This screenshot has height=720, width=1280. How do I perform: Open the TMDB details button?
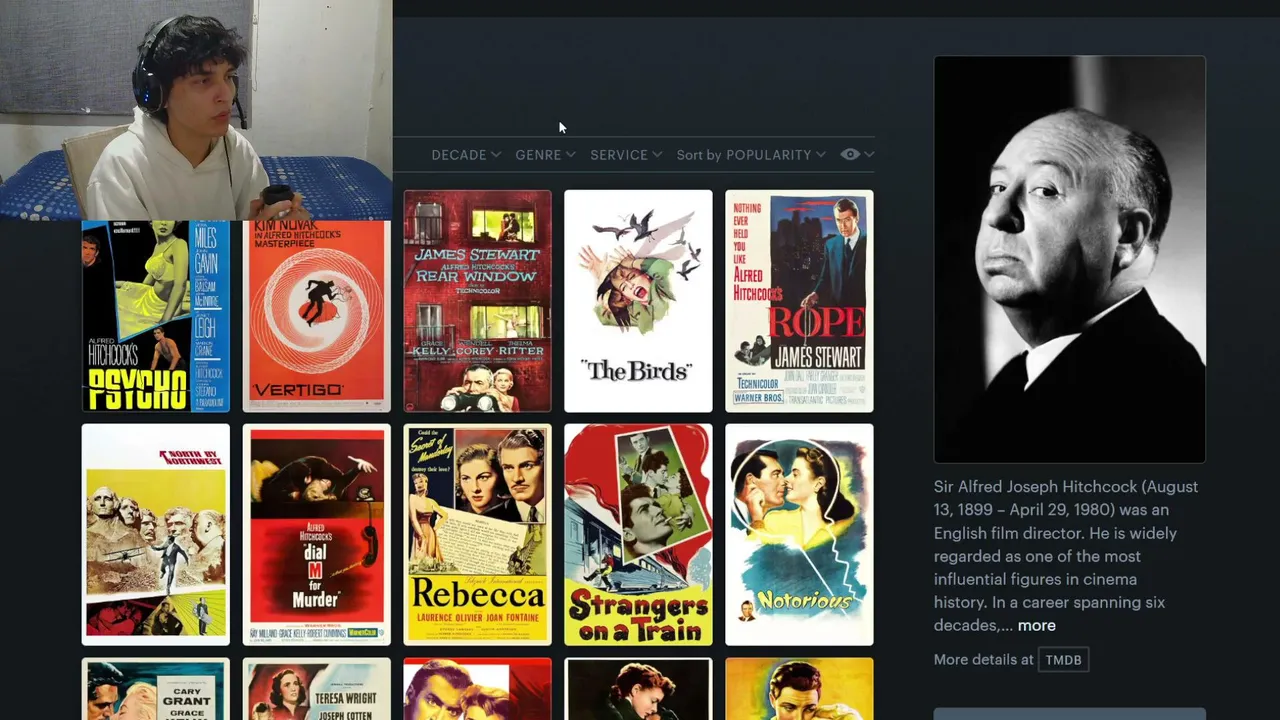[x=1063, y=660]
